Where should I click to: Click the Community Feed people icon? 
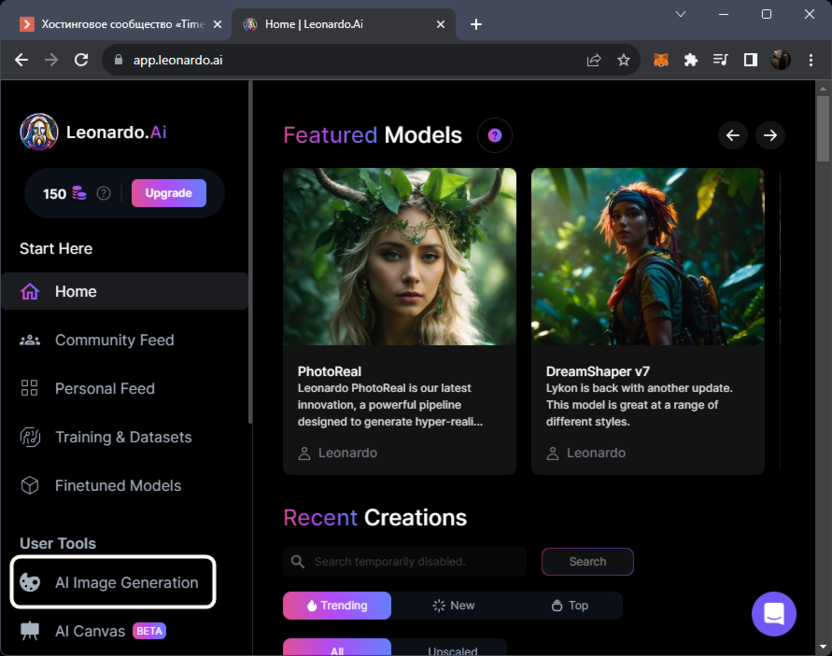(x=30, y=340)
